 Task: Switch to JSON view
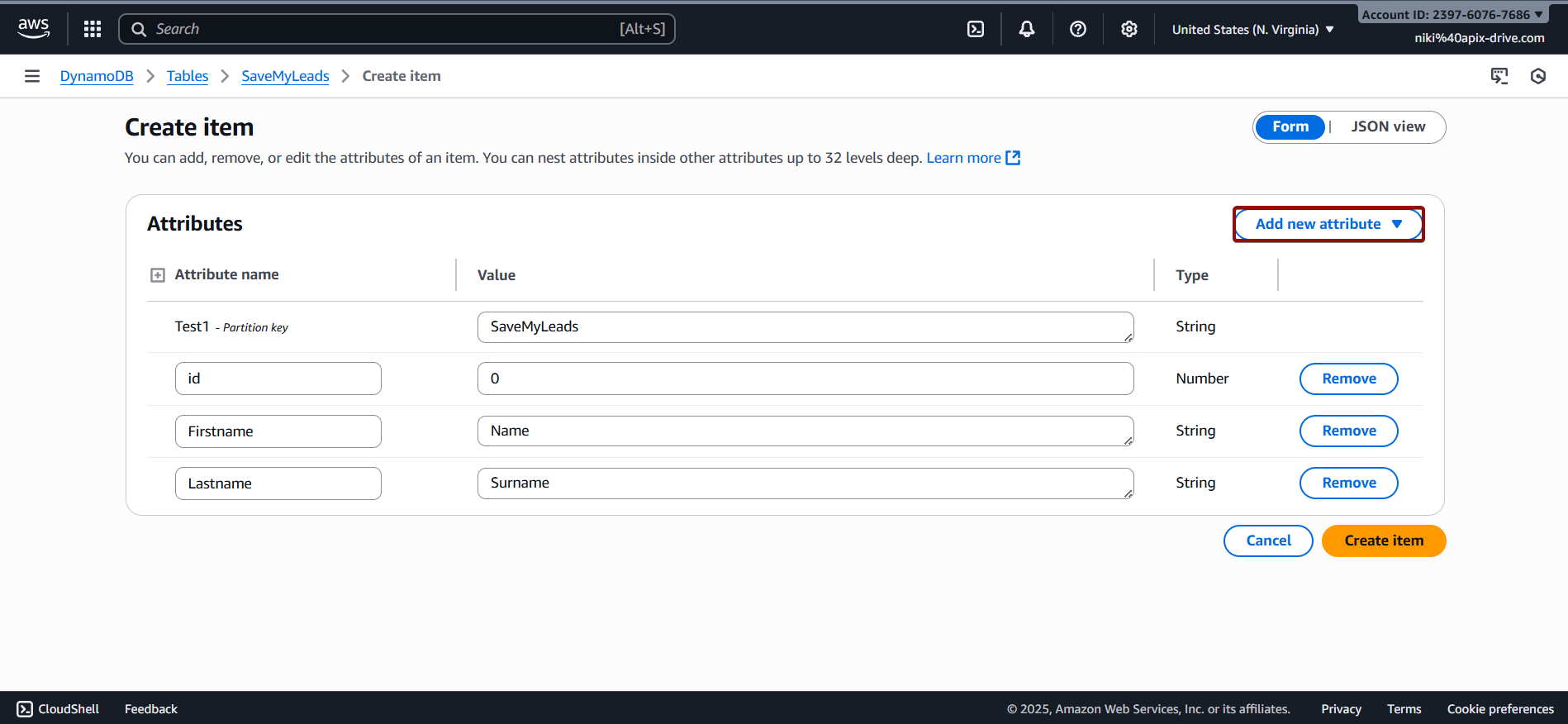[x=1388, y=126]
